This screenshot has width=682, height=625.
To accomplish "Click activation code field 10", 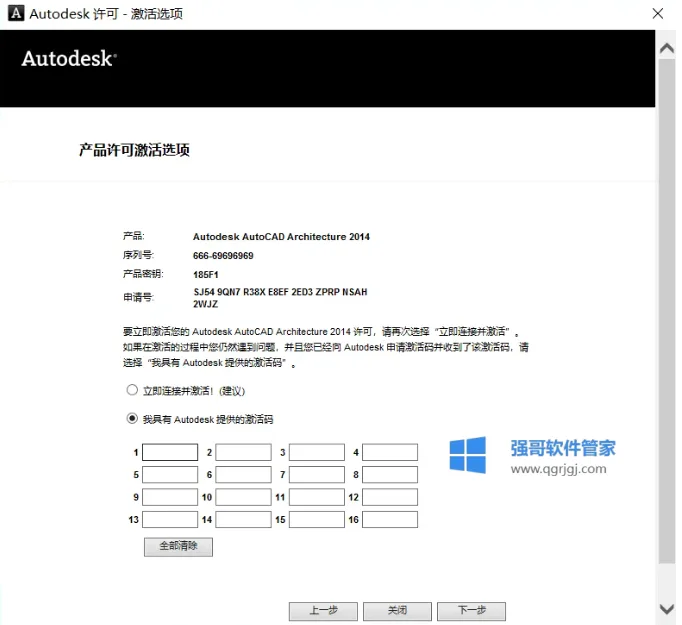I will click(x=244, y=497).
